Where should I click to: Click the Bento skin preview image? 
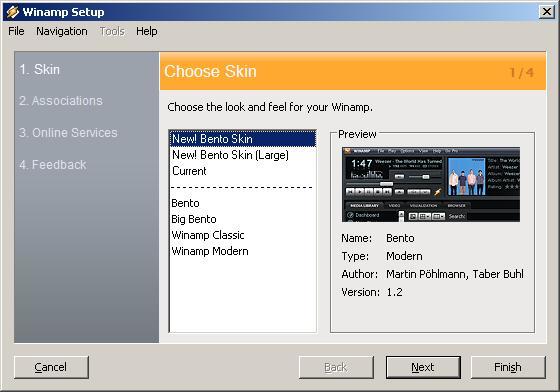[x=431, y=184]
